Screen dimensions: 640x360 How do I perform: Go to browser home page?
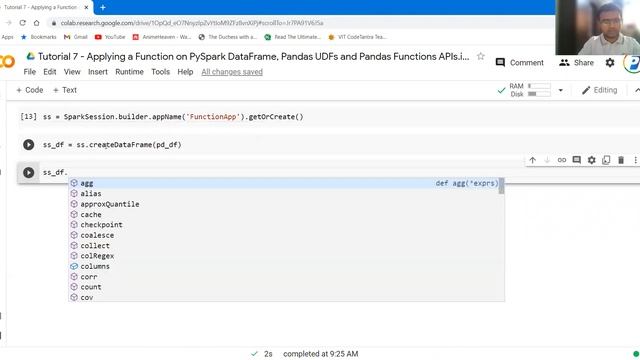tap(36, 23)
